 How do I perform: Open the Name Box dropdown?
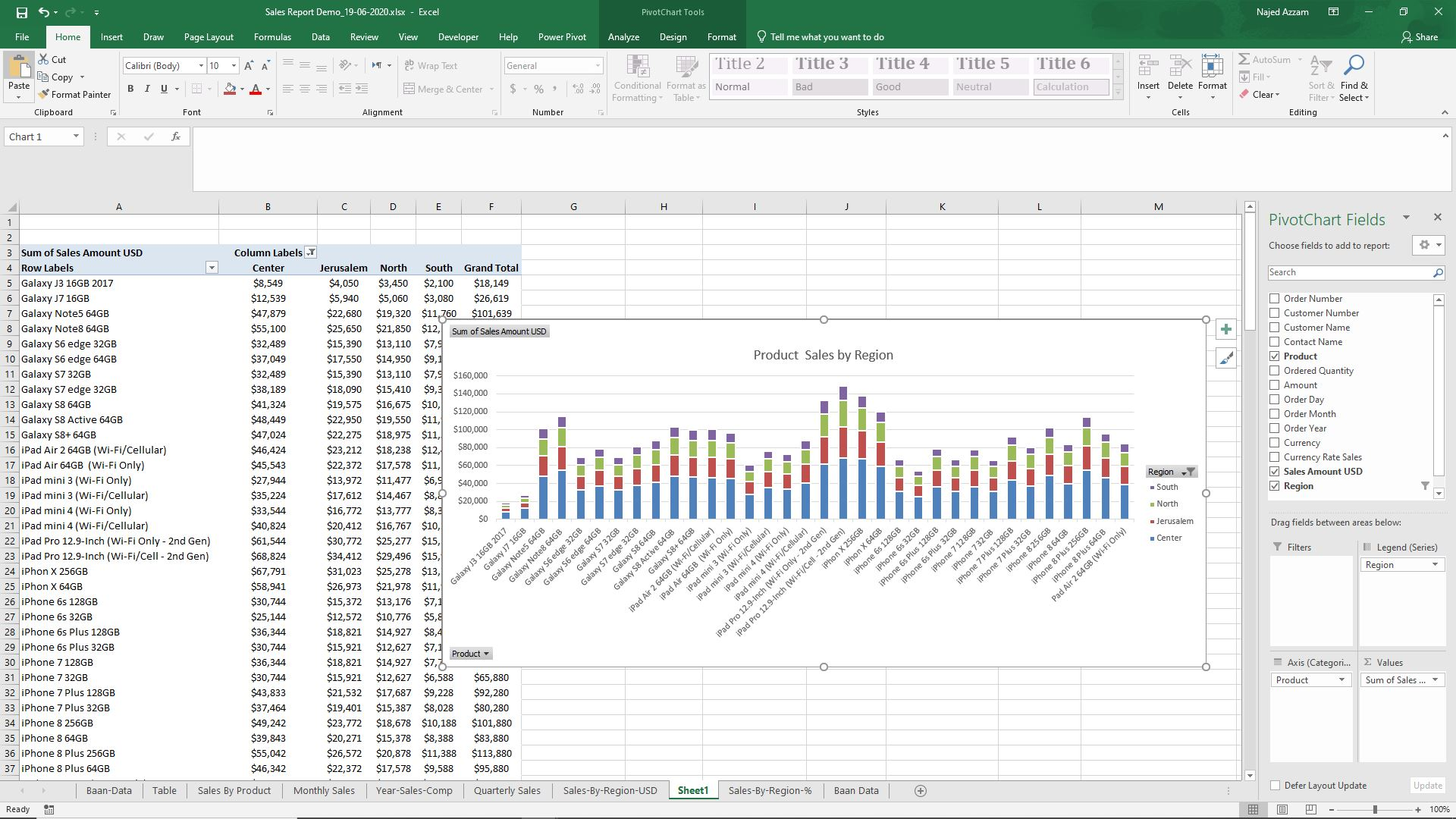coord(76,136)
